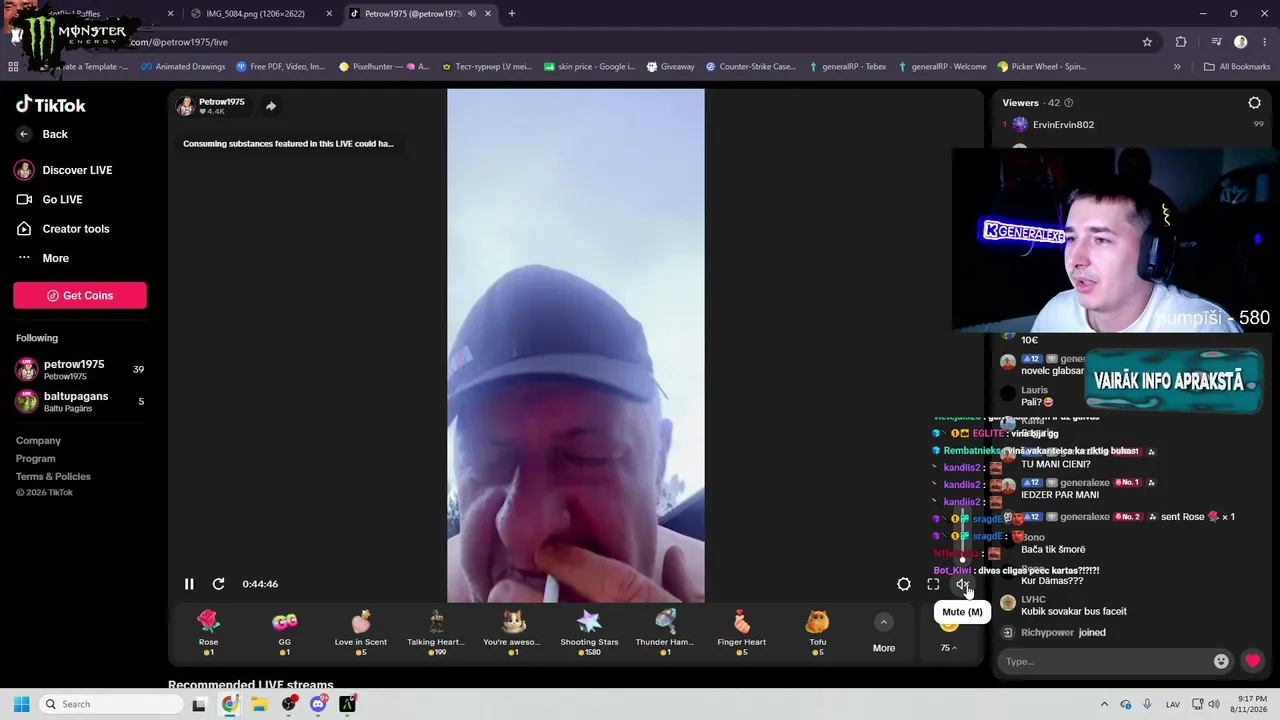
Task: Mute the Petrow1975 tab audio indicator
Action: click(x=471, y=14)
